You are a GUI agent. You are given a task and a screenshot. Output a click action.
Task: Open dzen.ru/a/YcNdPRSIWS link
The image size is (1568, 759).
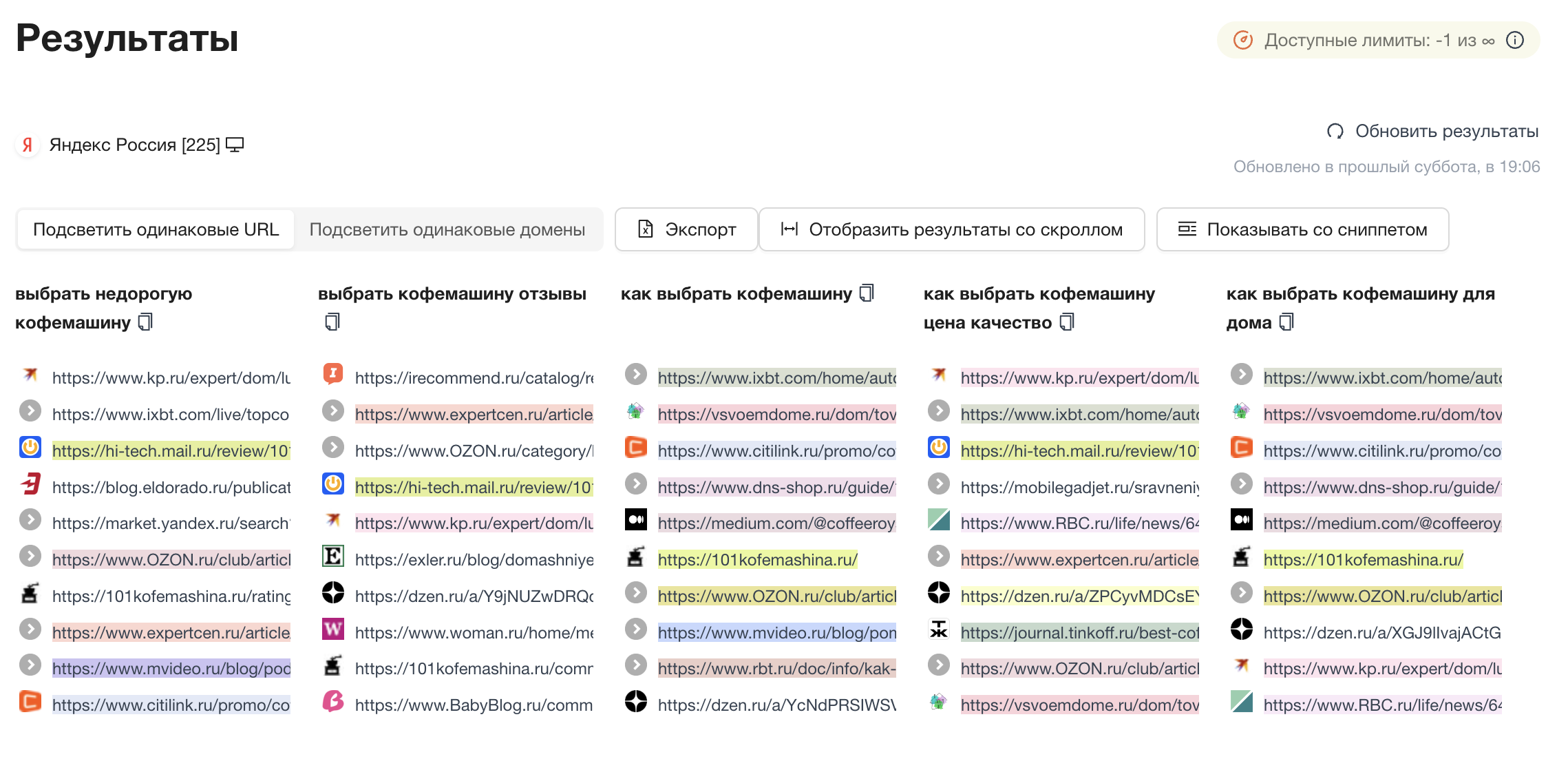coord(777,705)
